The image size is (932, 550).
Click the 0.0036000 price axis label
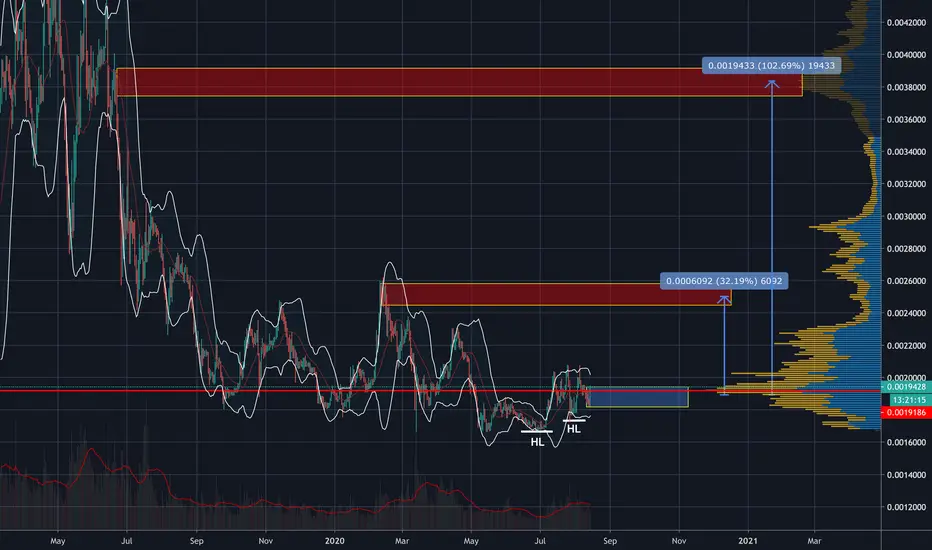(906, 120)
